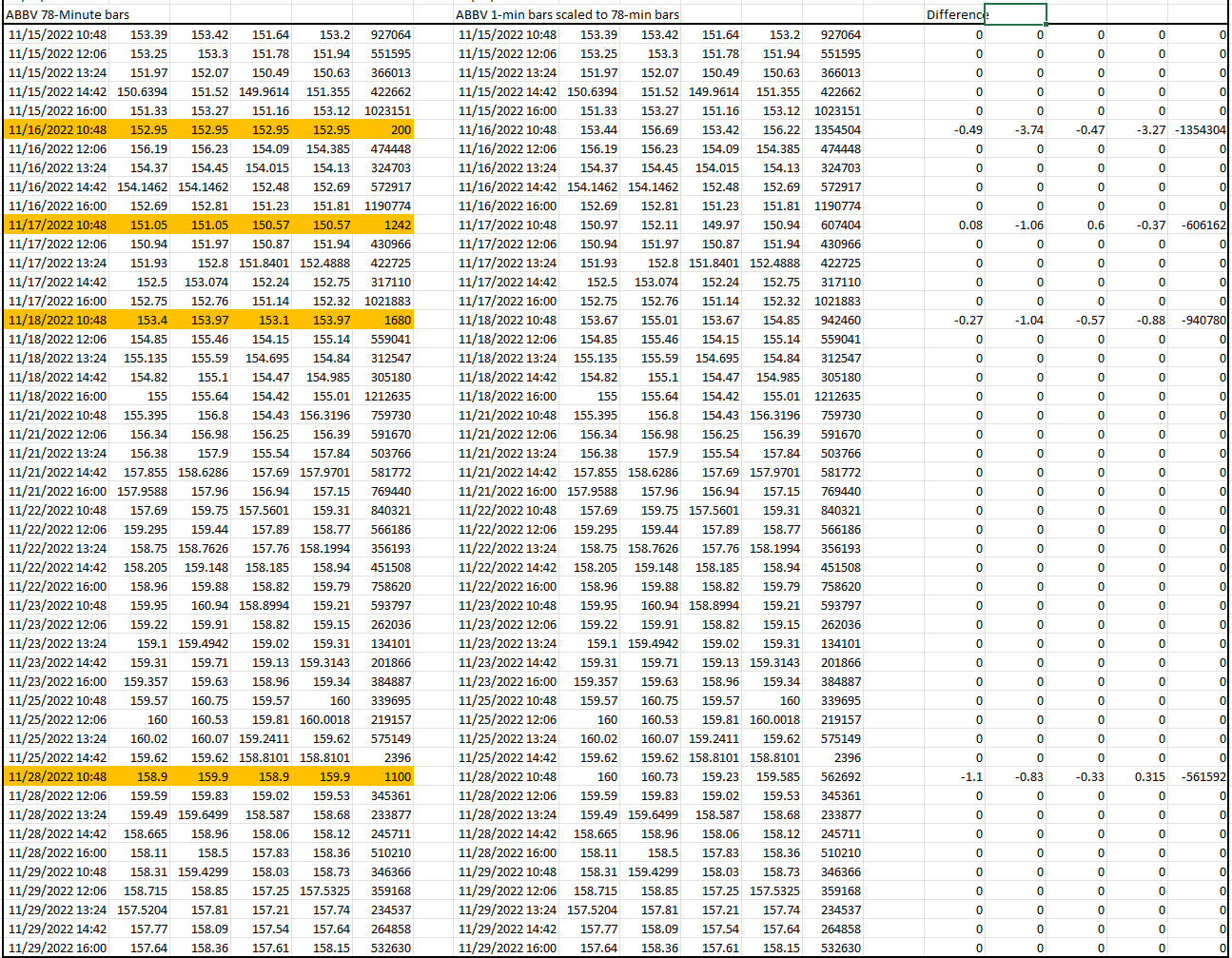The height and width of the screenshot is (958, 1232).
Task: Click the difference cell showing -1354304
Action: coord(1200,129)
